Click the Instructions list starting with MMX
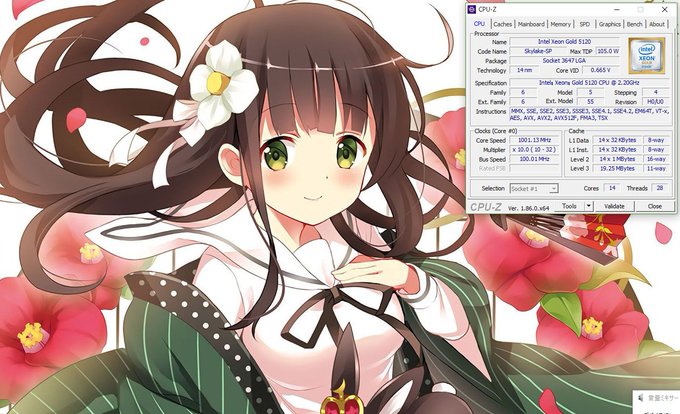 coord(589,114)
